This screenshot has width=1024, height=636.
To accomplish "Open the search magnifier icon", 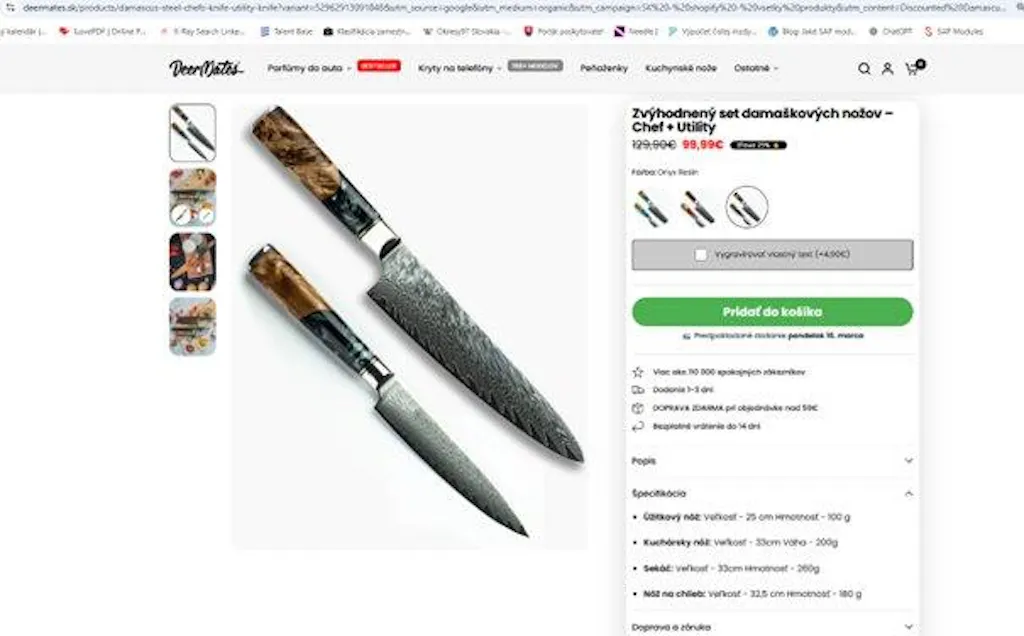I will click(864, 69).
